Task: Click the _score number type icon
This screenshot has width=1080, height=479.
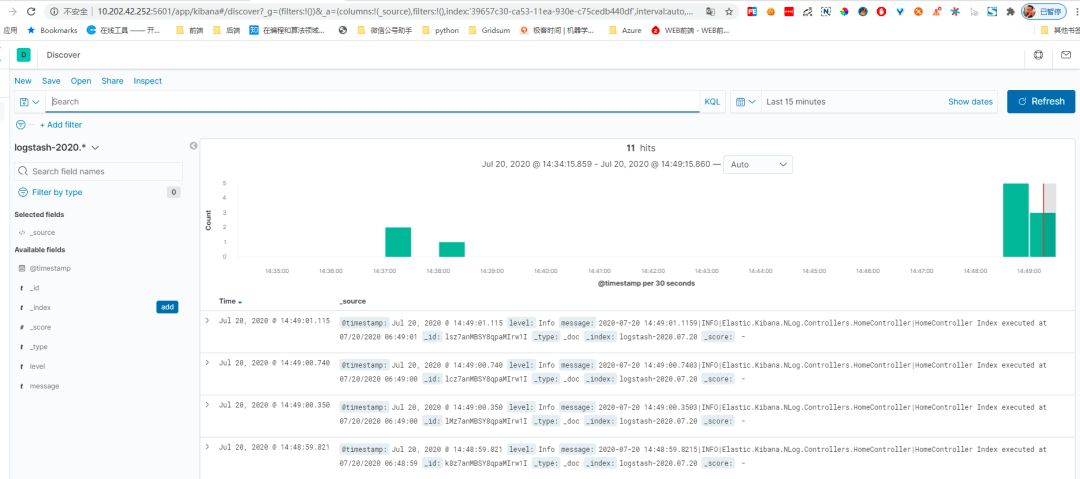Action: coord(22,327)
